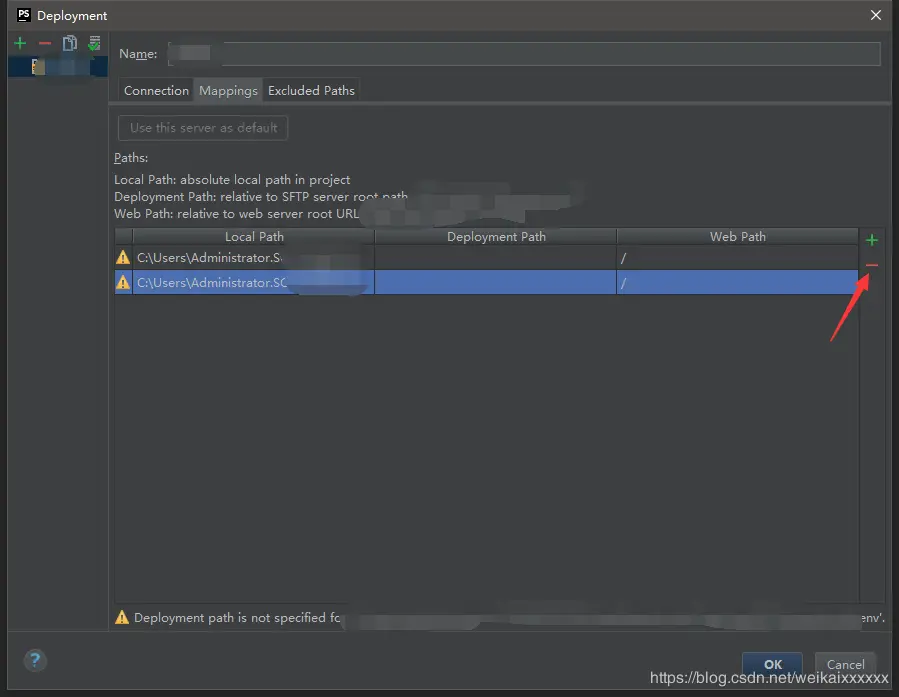Go to the Excluded Paths tab
This screenshot has width=899, height=697.
311,91
